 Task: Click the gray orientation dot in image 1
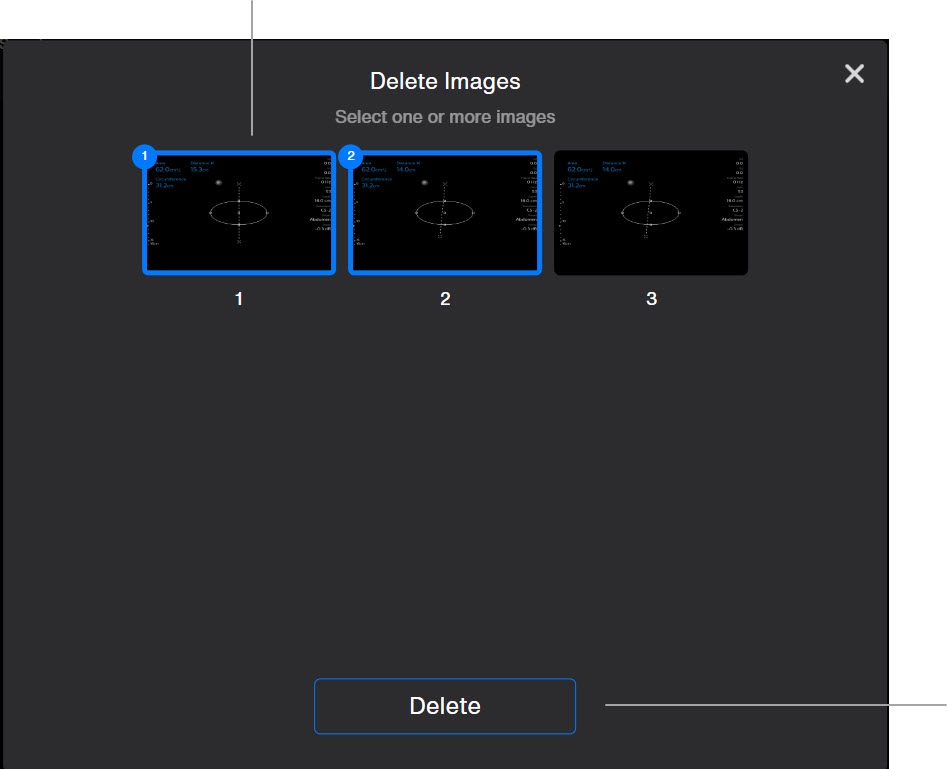point(218,182)
